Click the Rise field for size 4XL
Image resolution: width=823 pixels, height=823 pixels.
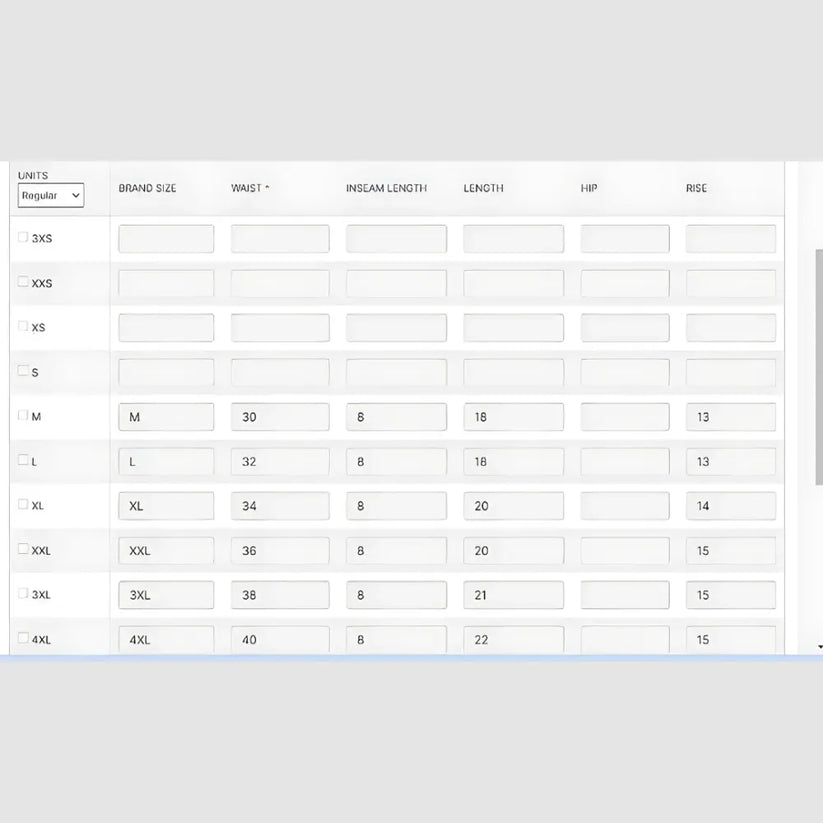tap(730, 639)
